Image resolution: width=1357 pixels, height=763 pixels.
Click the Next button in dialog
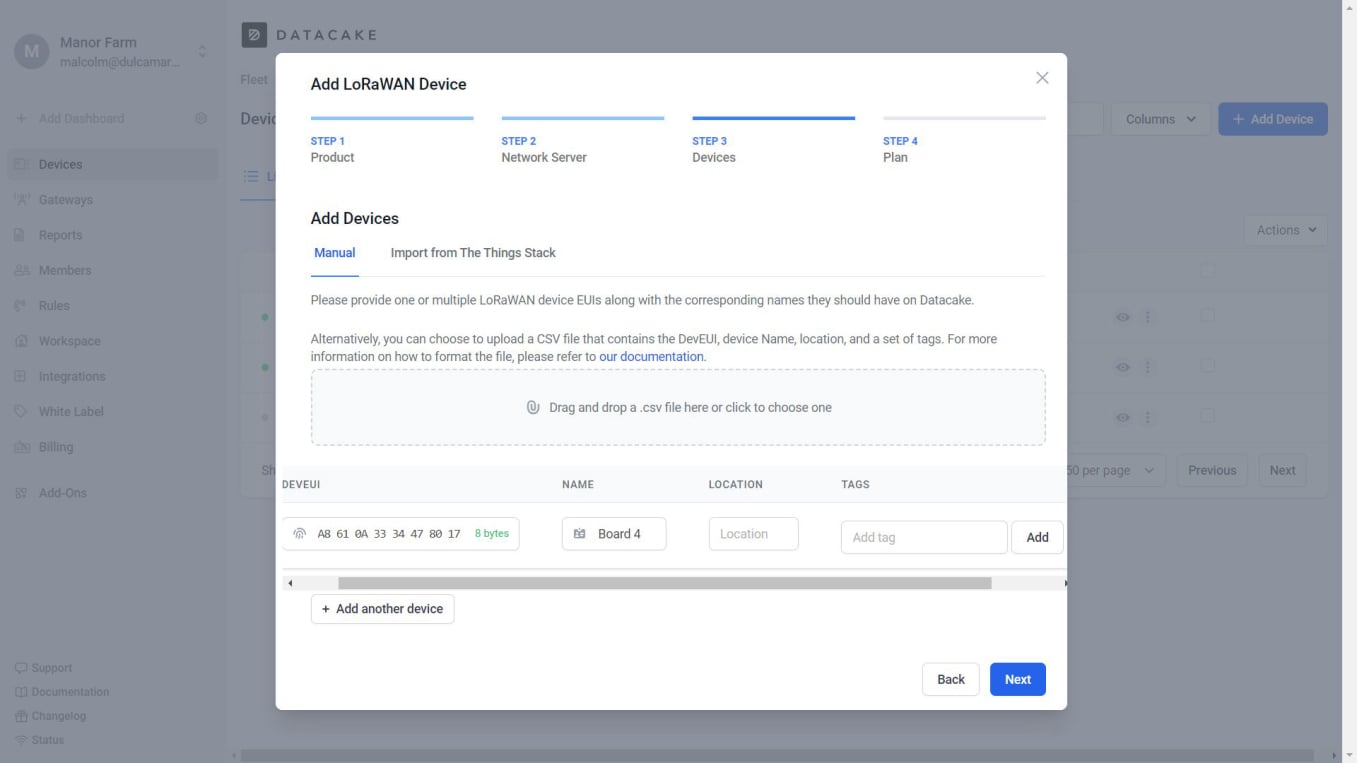(1017, 680)
